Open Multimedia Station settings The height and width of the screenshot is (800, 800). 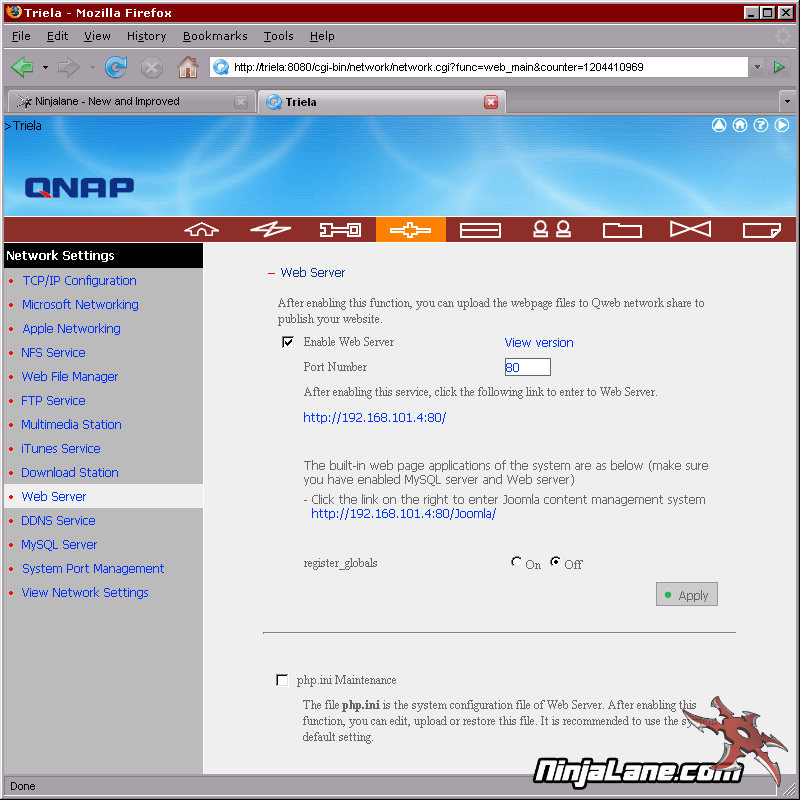click(x=71, y=424)
